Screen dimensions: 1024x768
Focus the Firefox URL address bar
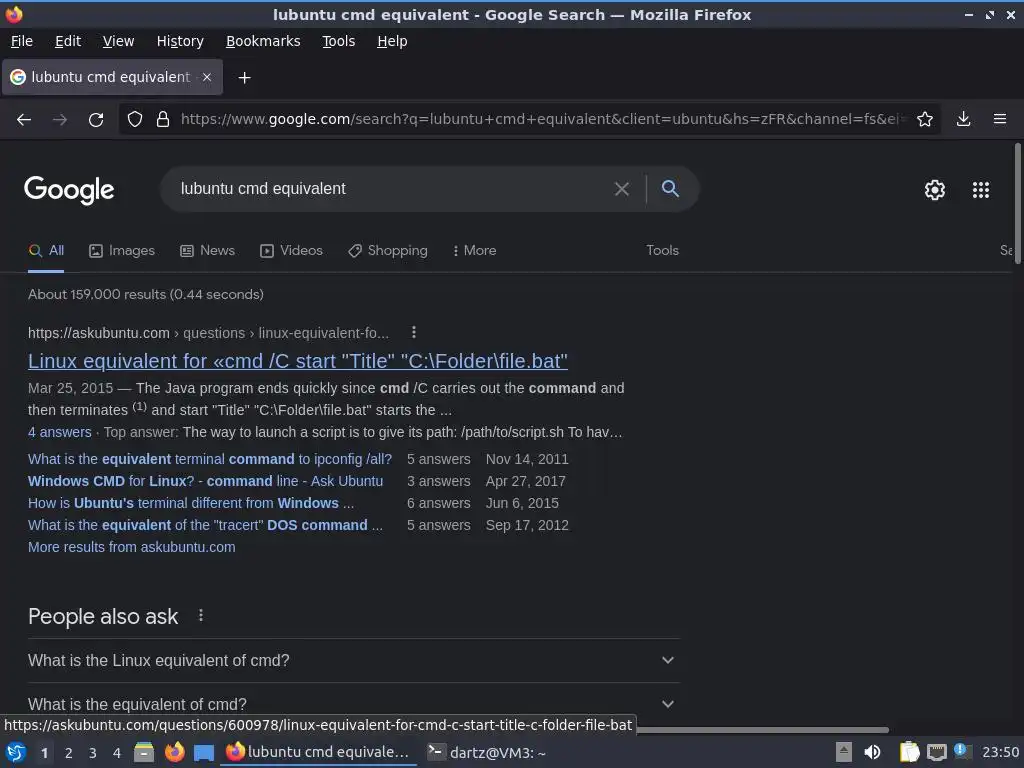click(x=542, y=119)
